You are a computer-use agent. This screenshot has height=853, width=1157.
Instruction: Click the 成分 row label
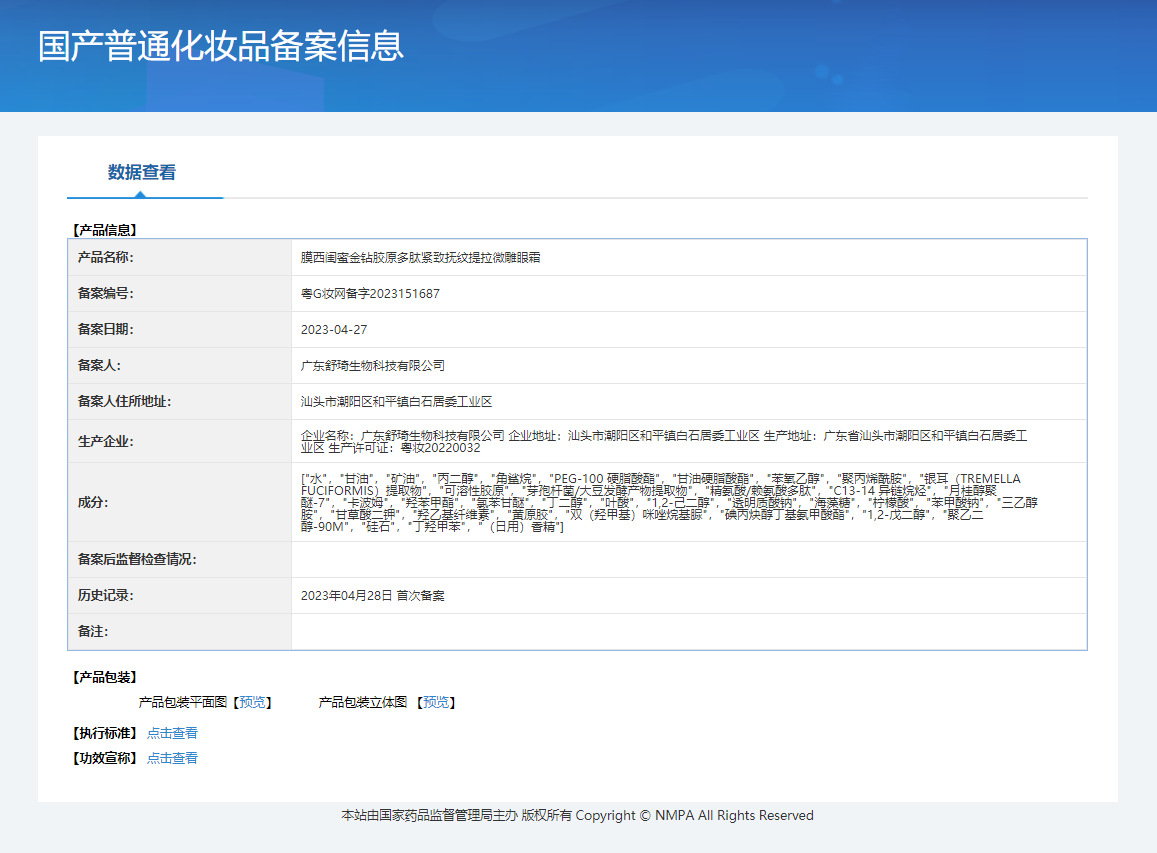pos(92,502)
